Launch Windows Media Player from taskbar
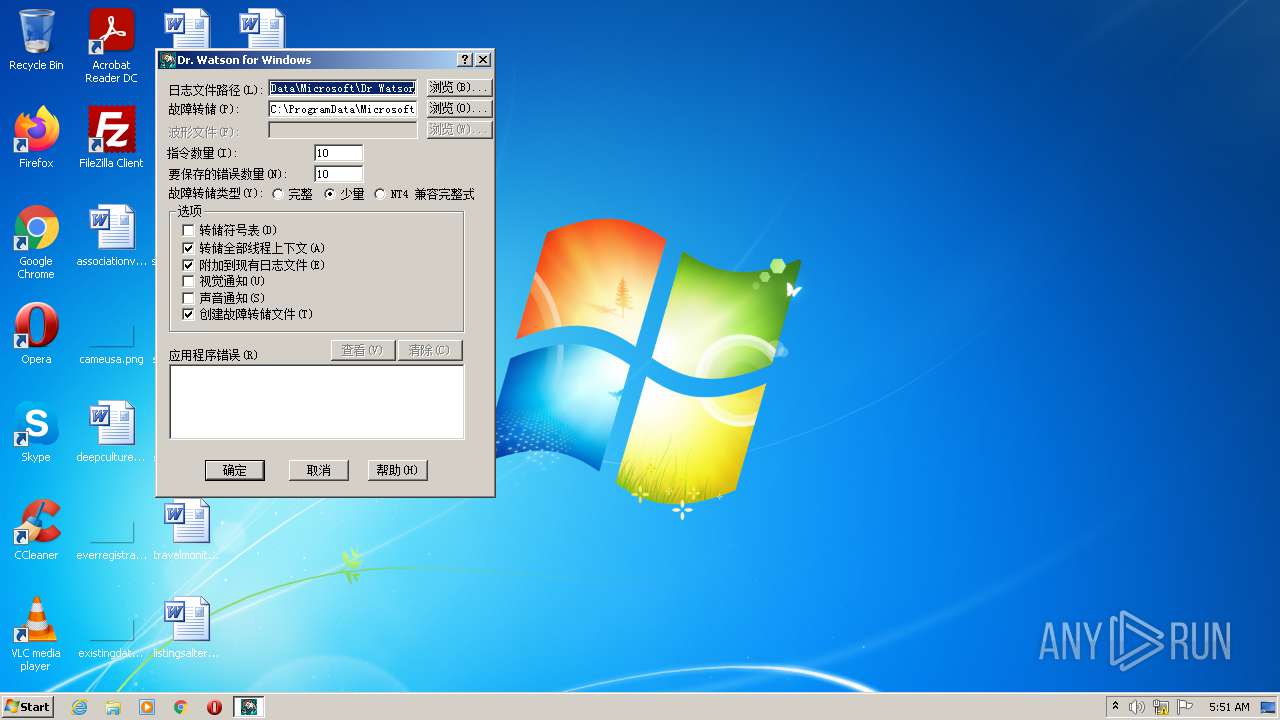 point(147,707)
